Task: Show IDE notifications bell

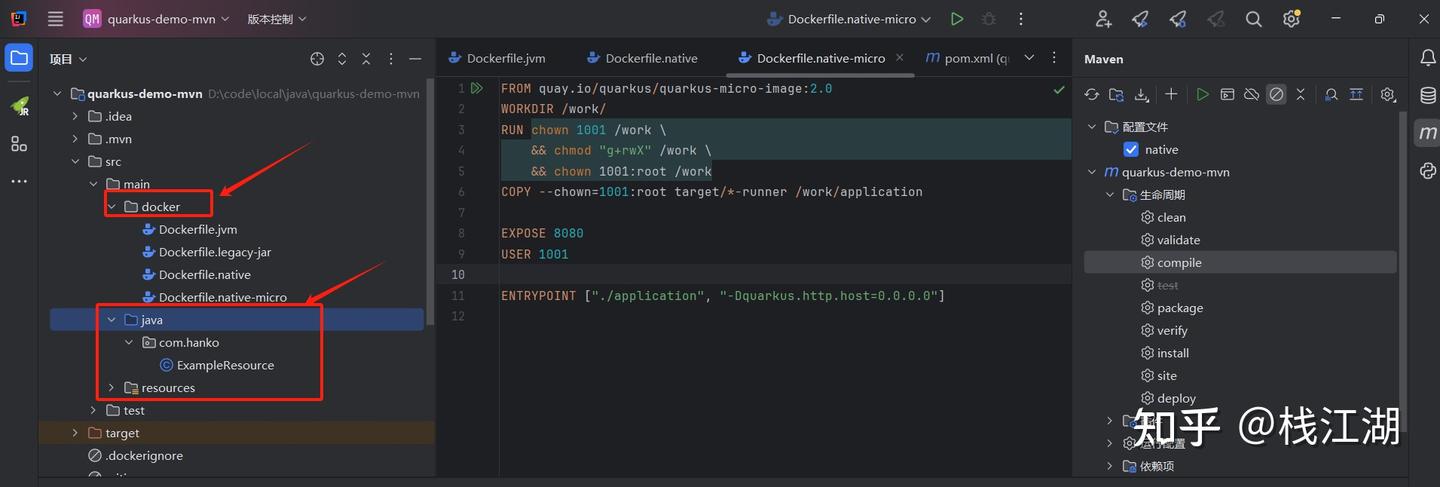Action: tap(1428, 58)
